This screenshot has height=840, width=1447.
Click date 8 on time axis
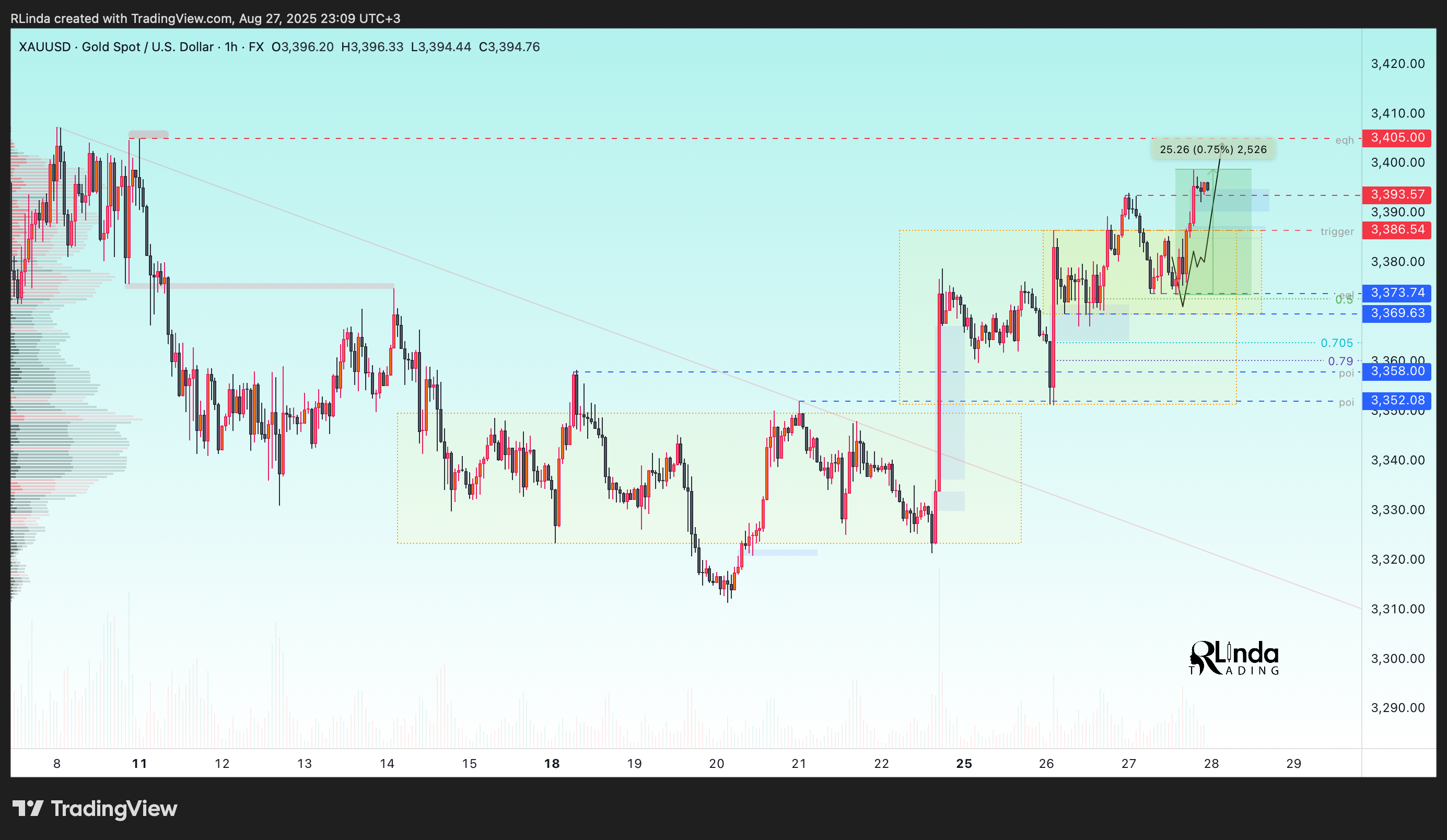(57, 764)
